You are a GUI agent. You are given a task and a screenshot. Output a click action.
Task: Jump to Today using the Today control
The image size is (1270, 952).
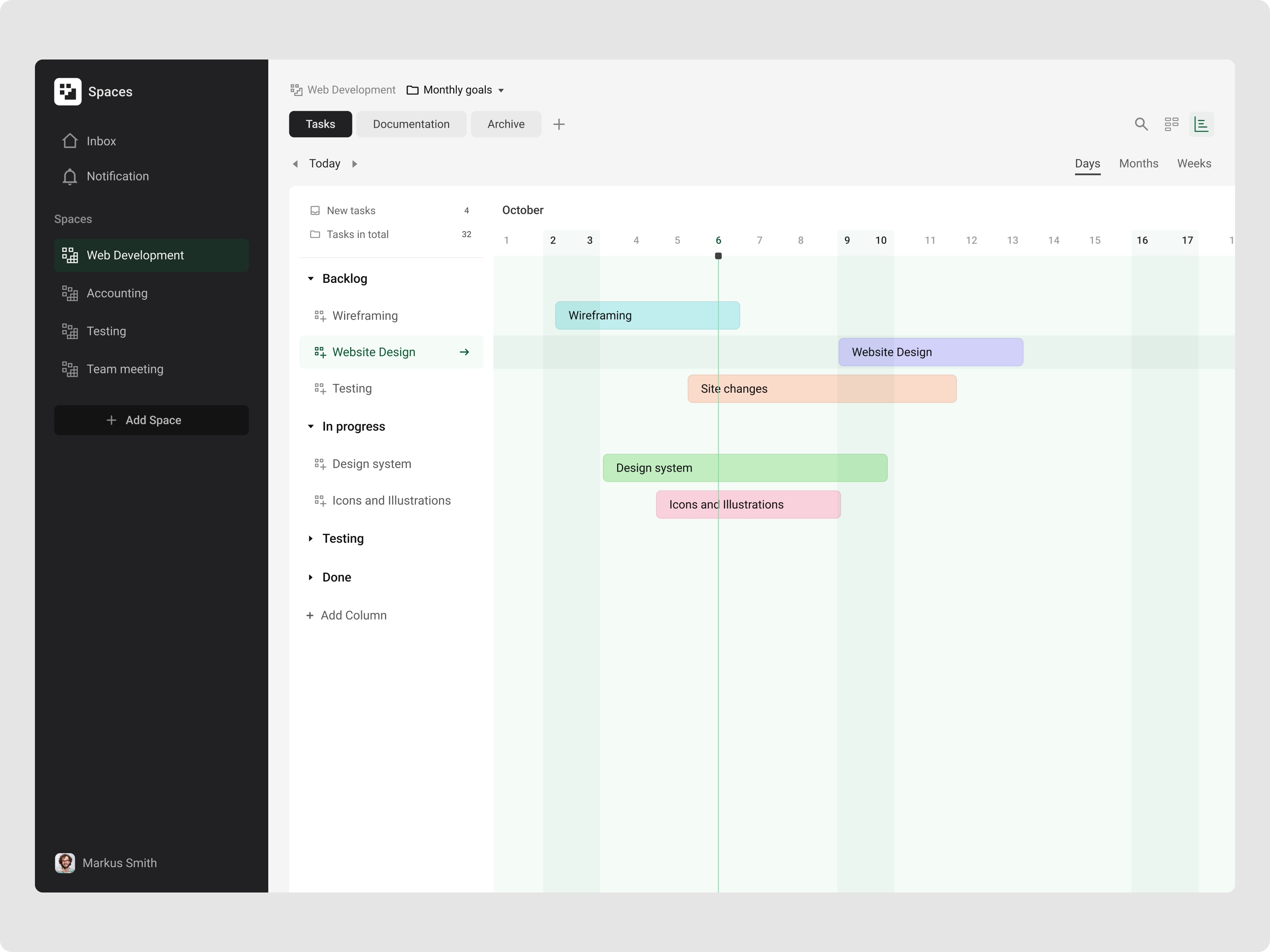325,163
